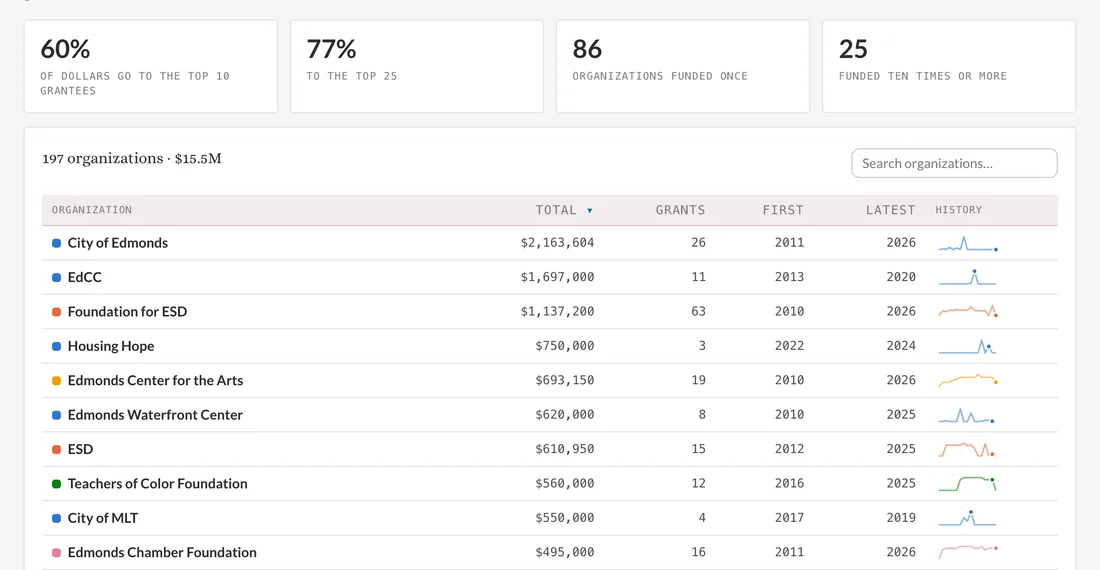Screen dimensions: 1100x570
Task: Click the $1,137,200 total value
Action: (x=557, y=311)
